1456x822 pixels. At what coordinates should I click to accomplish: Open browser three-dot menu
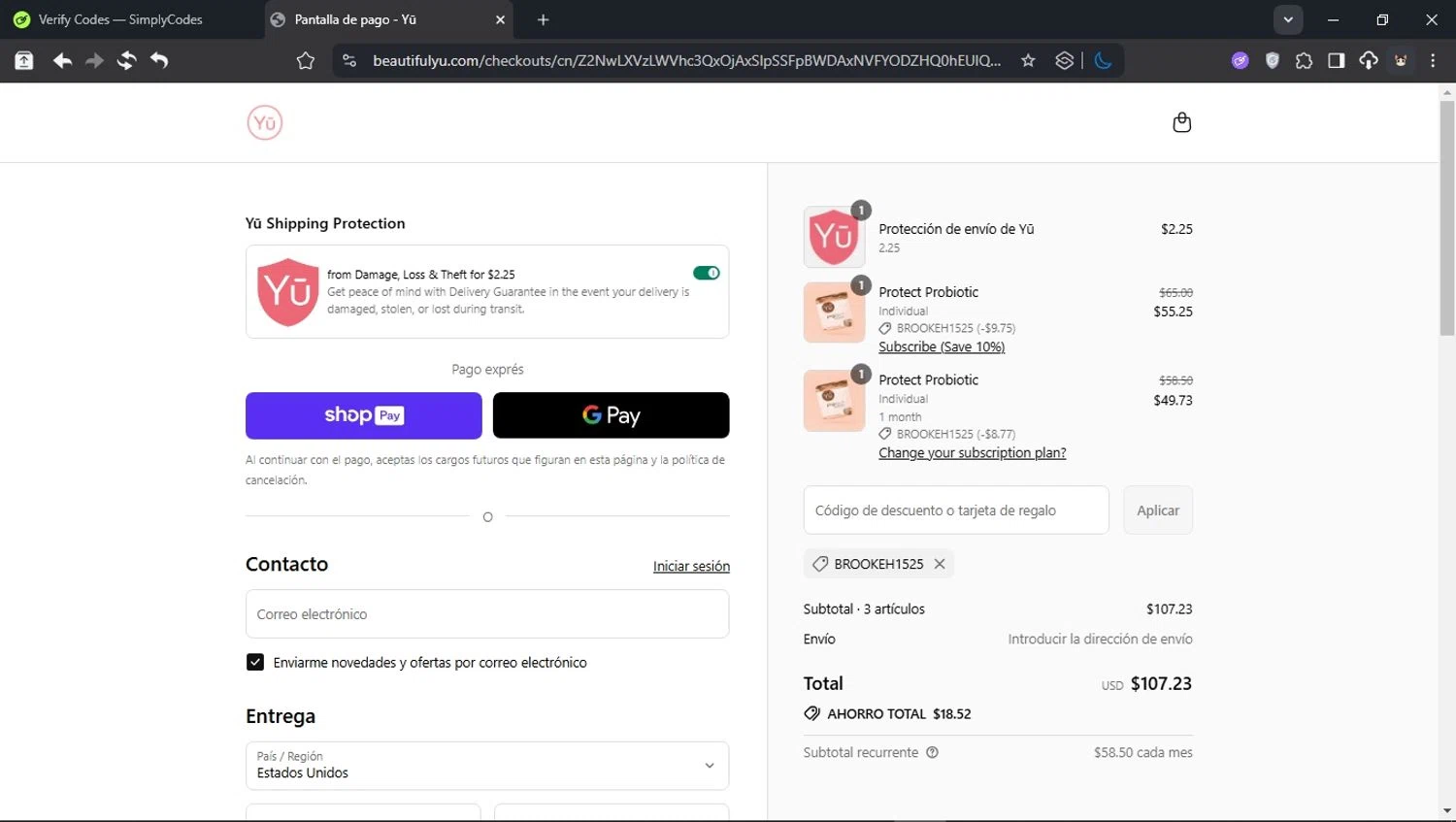pos(1433,61)
